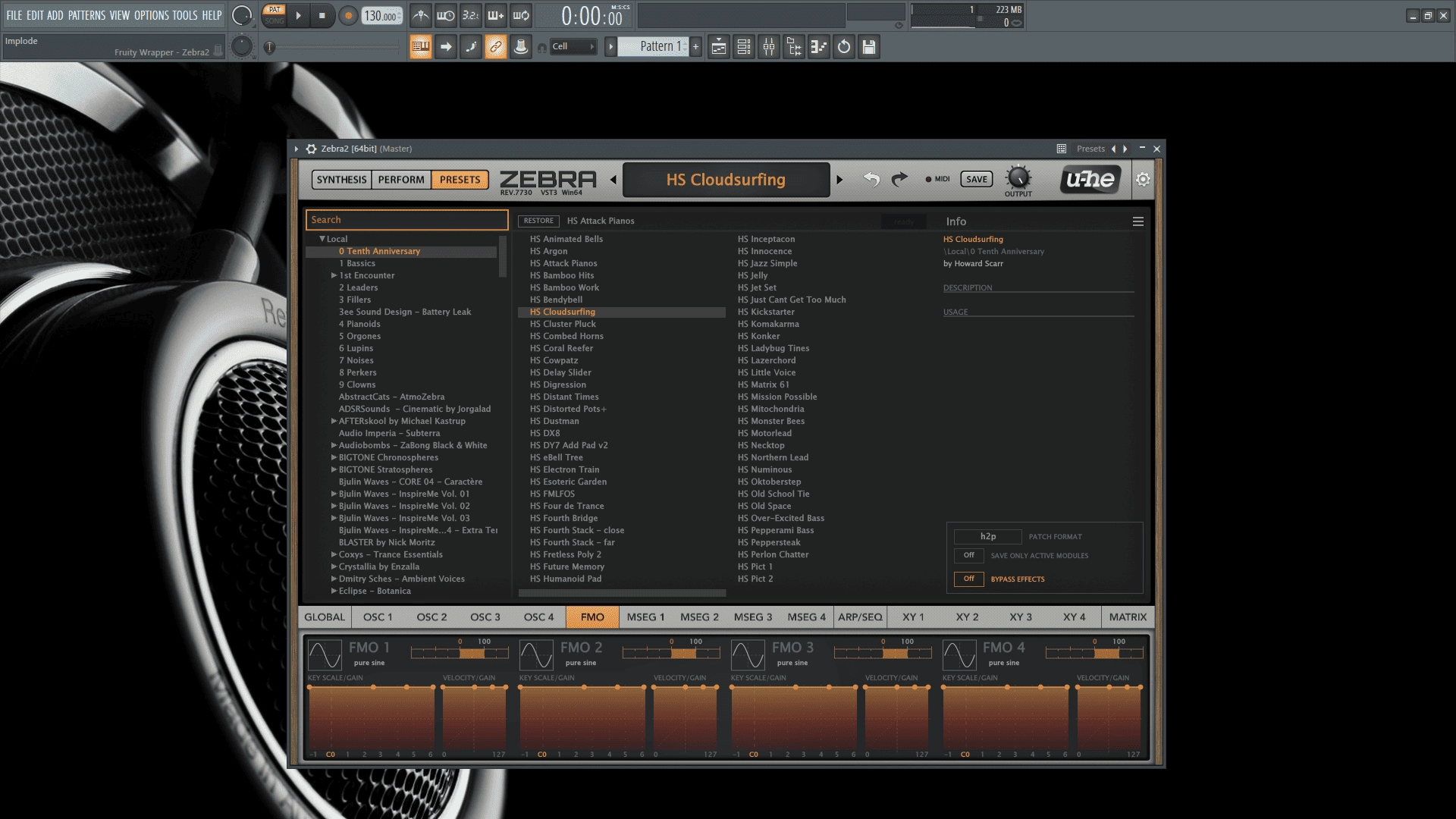This screenshot has width=1456, height=819.
Task: Switch to the PERFORM tab
Action: coord(401,180)
